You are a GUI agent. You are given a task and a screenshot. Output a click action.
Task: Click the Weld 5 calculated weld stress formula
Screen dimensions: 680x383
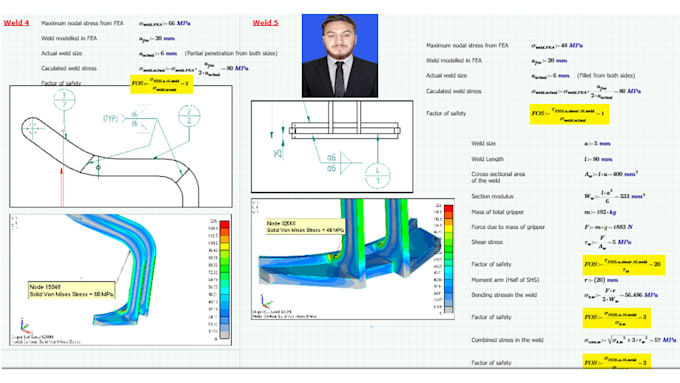[x=586, y=92]
